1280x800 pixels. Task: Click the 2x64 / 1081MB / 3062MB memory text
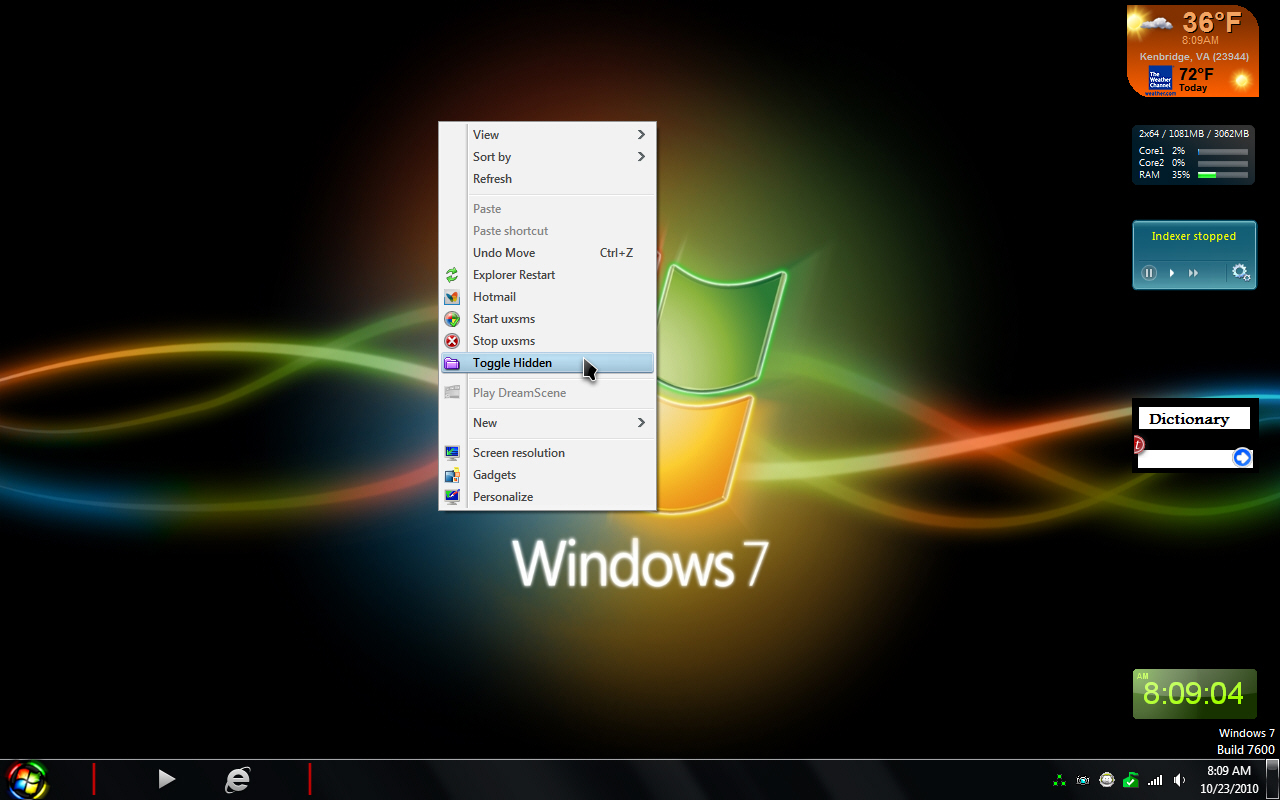pos(1194,134)
